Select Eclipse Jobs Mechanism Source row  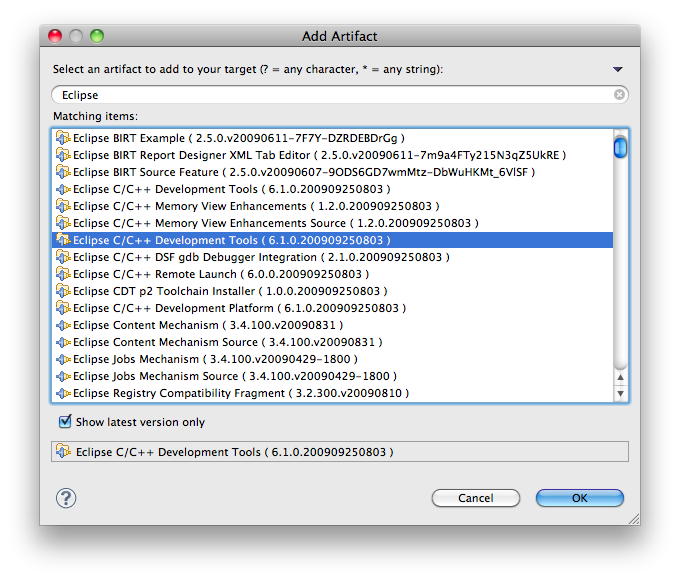click(x=332, y=376)
